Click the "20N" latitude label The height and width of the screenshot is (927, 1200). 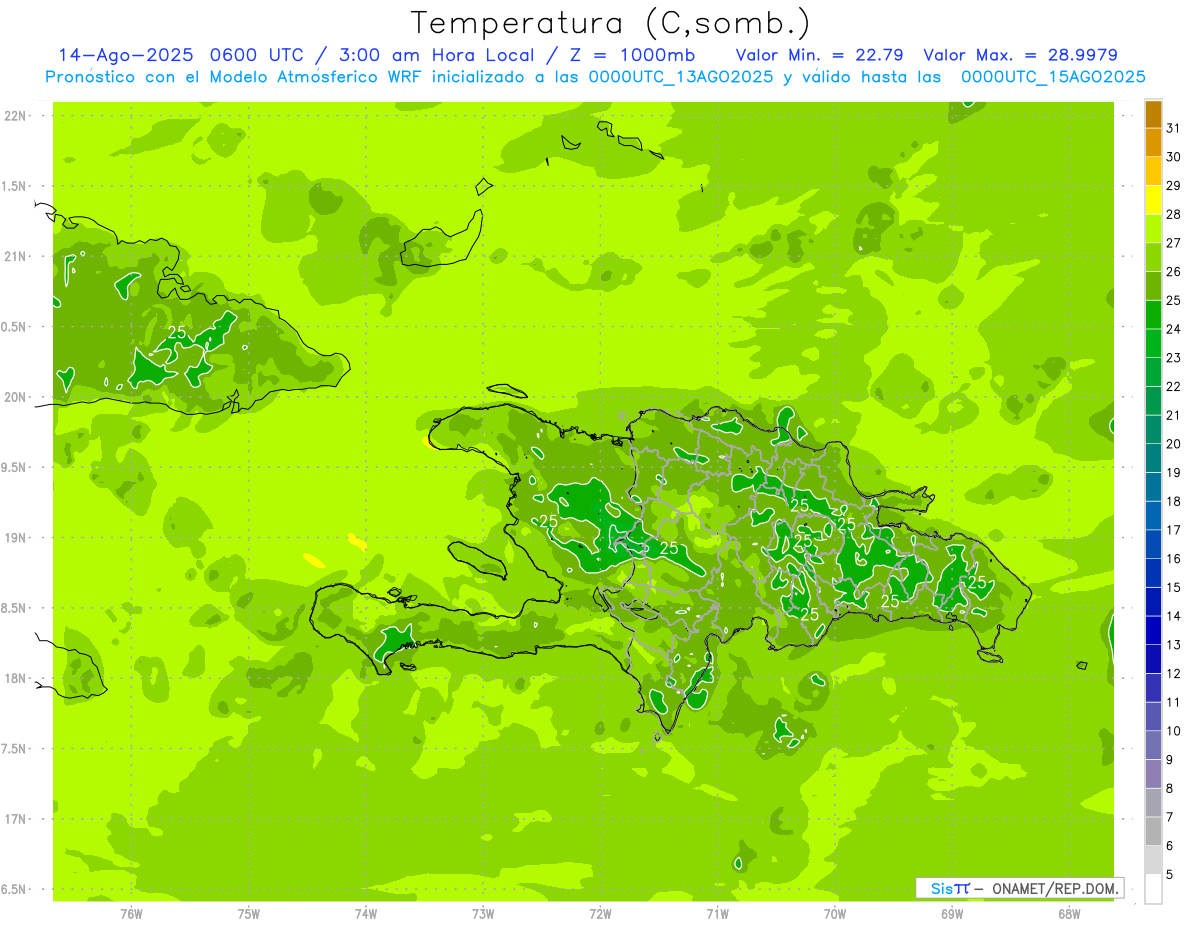coord(16,397)
